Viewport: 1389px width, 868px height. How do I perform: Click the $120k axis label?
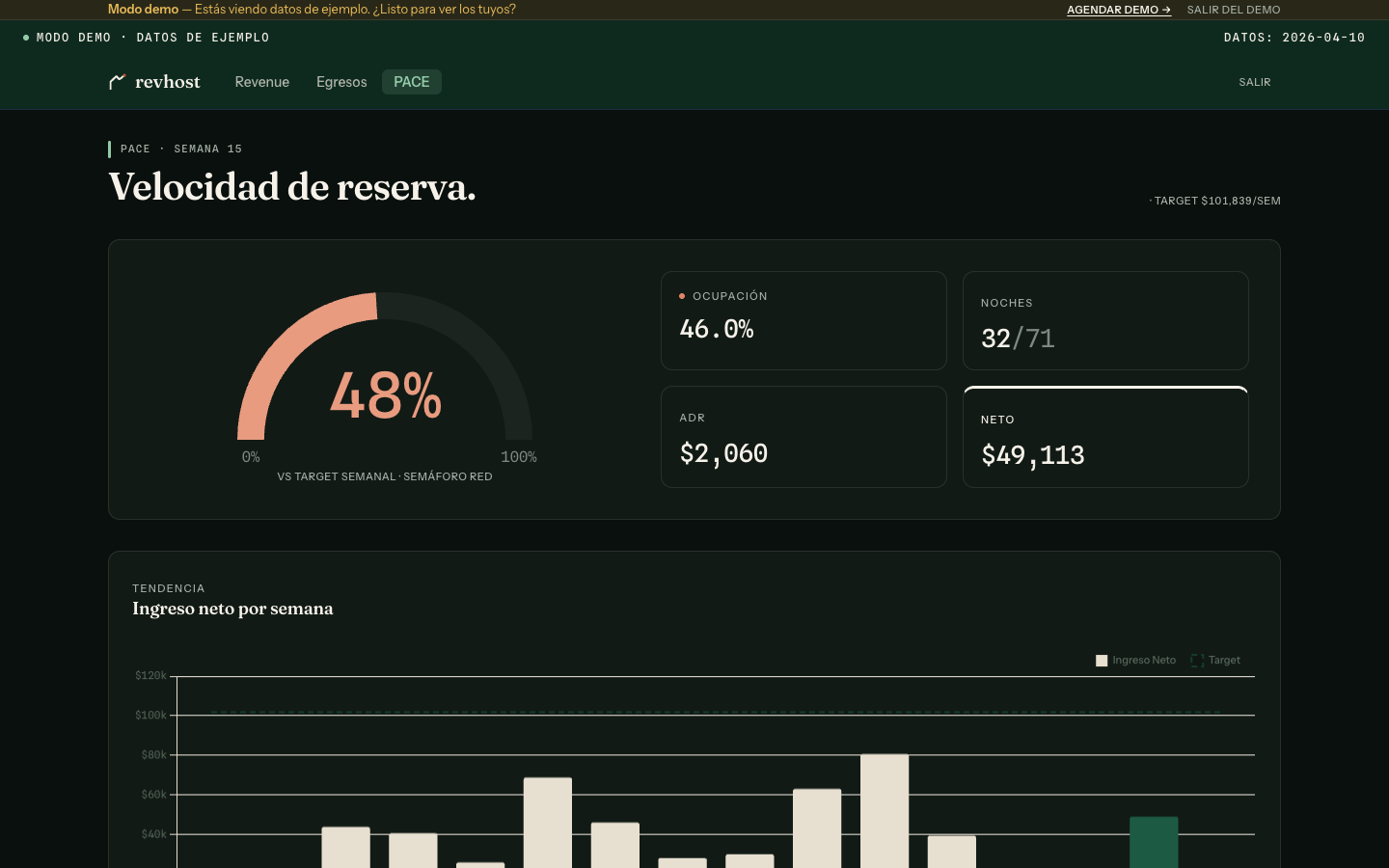(151, 676)
